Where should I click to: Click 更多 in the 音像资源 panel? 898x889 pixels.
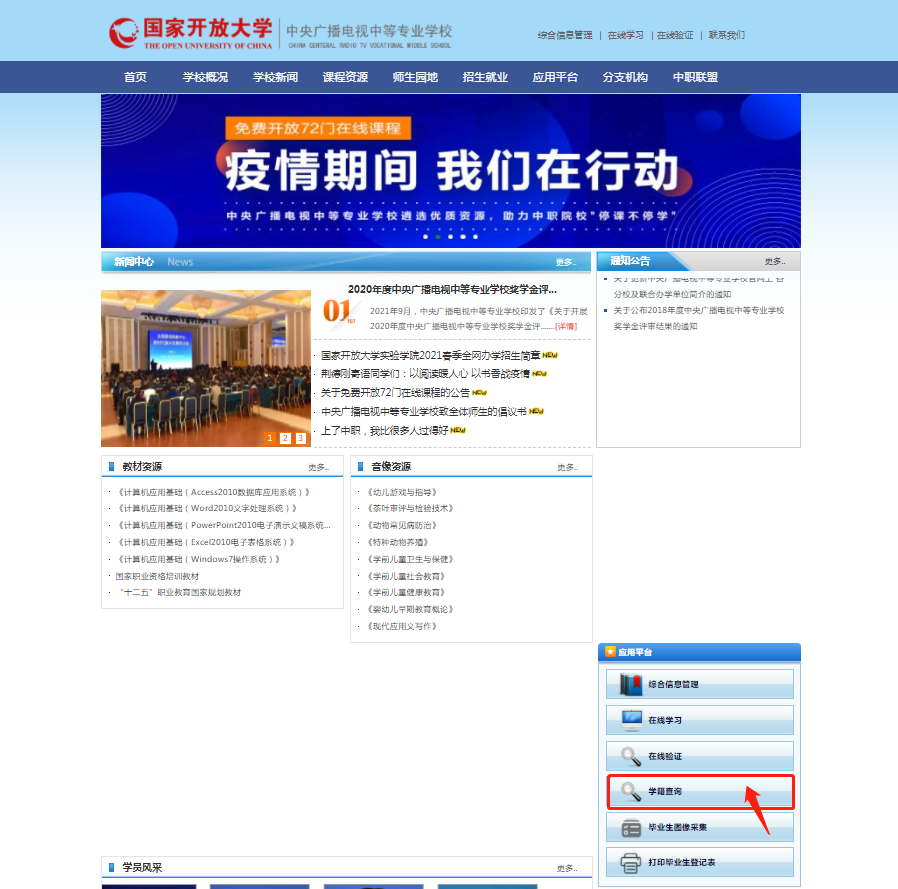tap(568, 467)
